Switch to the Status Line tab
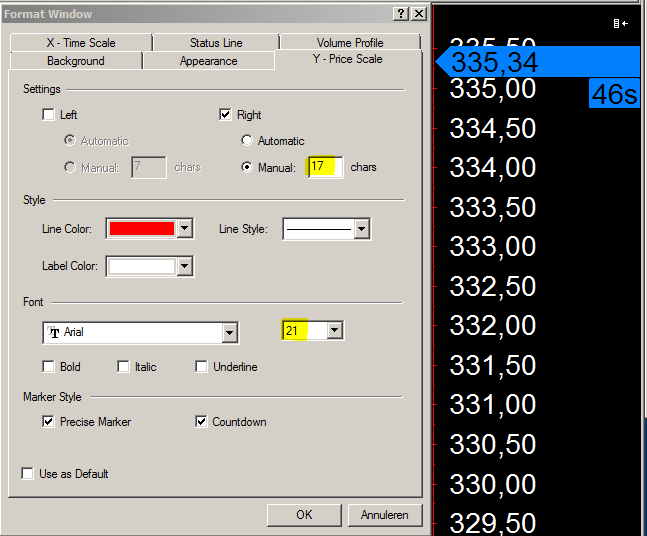Image resolution: width=647 pixels, height=536 pixels. [216, 43]
